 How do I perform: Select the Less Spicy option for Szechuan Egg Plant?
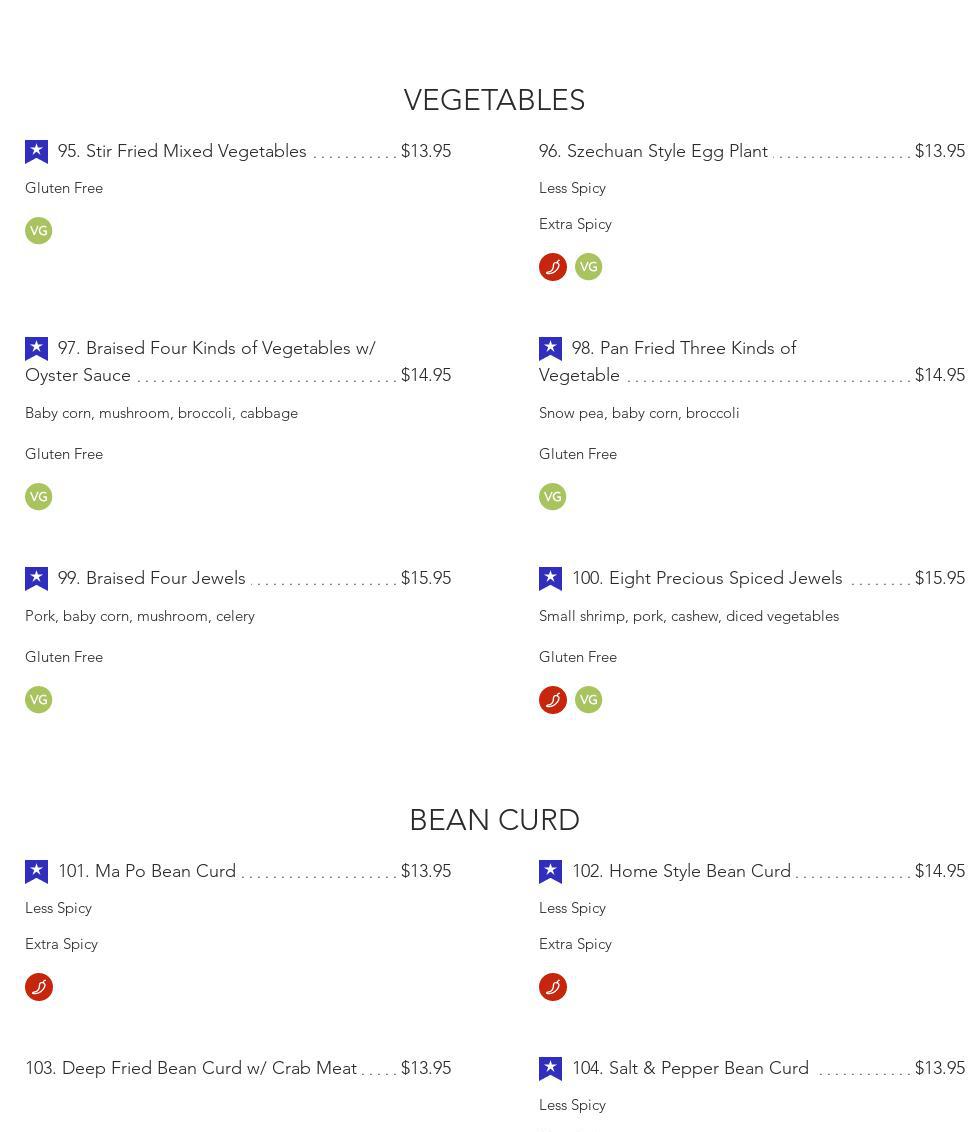[572, 188]
